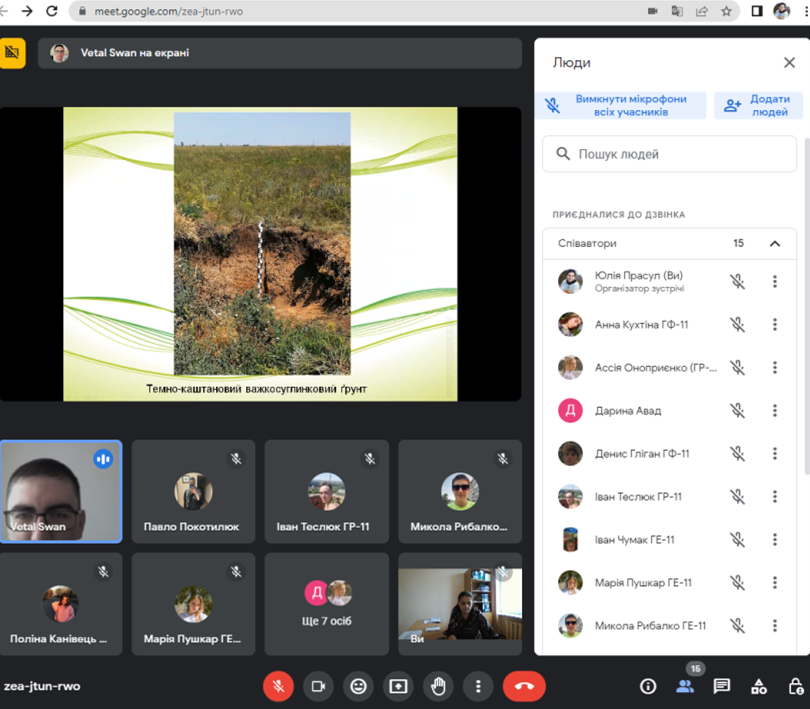Open the emoji reactions picker
The height and width of the screenshot is (709, 810).
(358, 686)
